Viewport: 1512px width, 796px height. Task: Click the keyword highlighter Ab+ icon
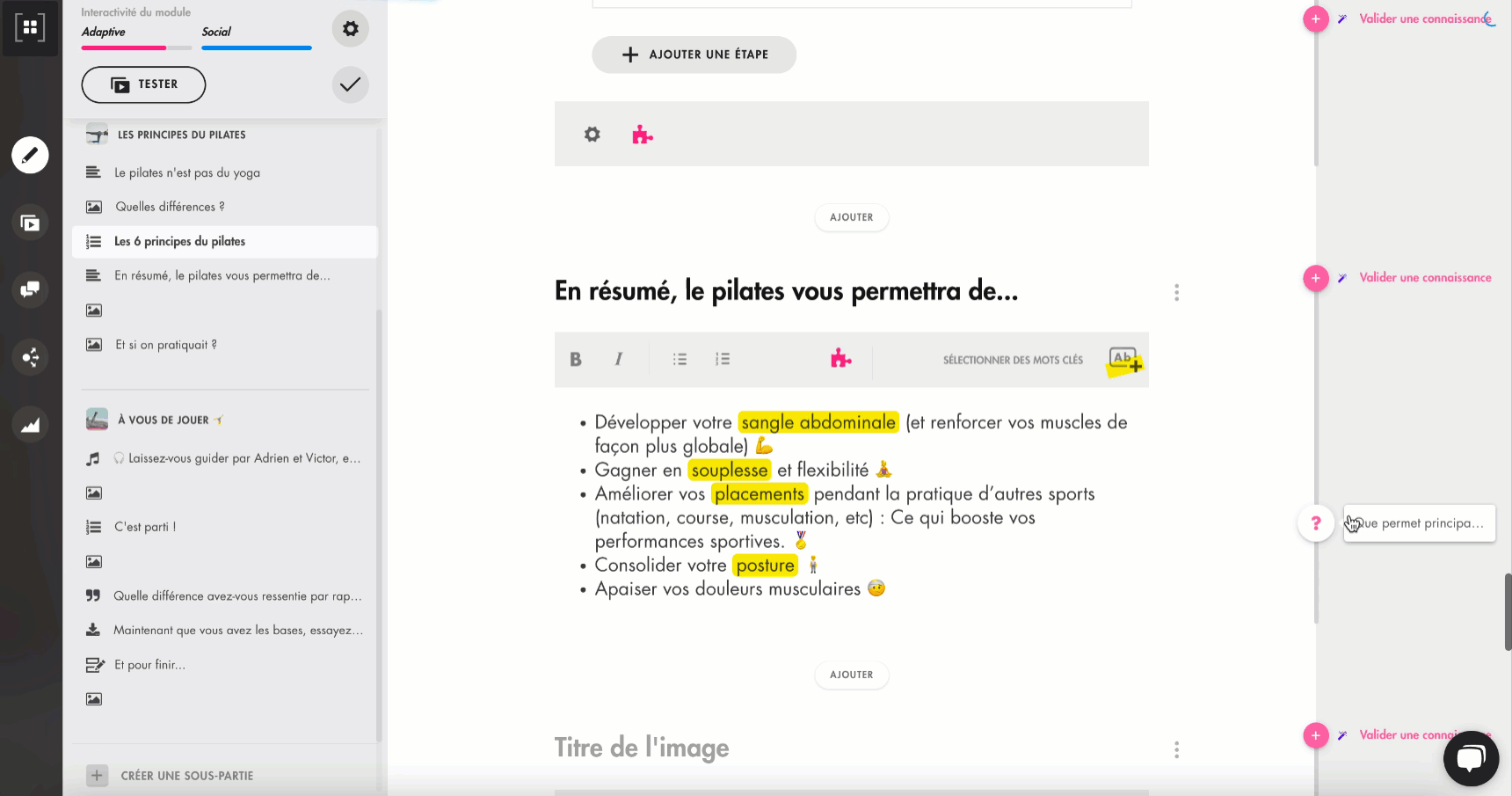click(1124, 361)
